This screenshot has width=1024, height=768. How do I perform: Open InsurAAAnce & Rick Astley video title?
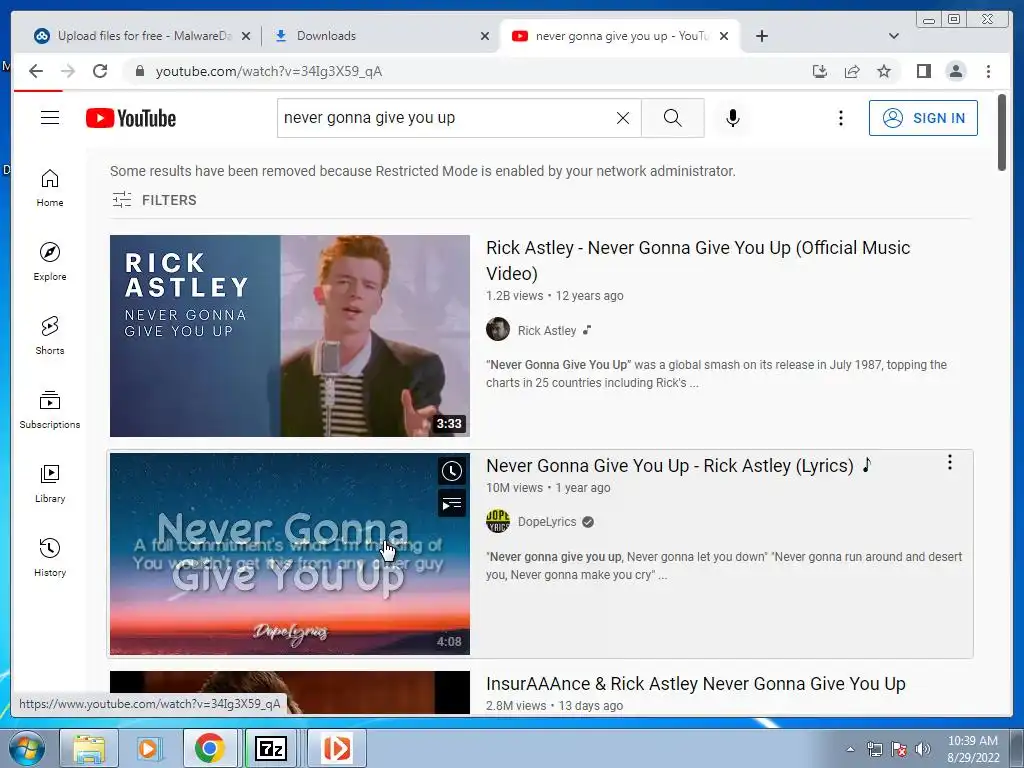pyautogui.click(x=696, y=684)
